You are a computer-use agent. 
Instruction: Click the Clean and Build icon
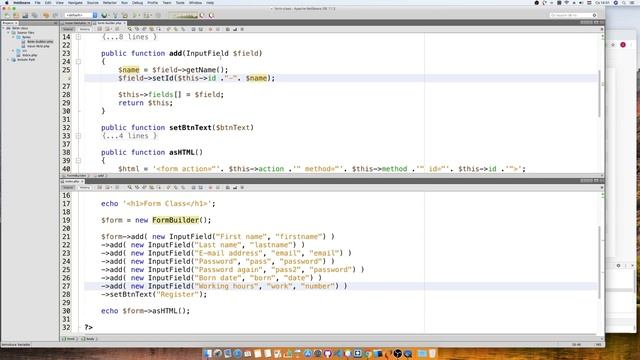pos(125,16)
